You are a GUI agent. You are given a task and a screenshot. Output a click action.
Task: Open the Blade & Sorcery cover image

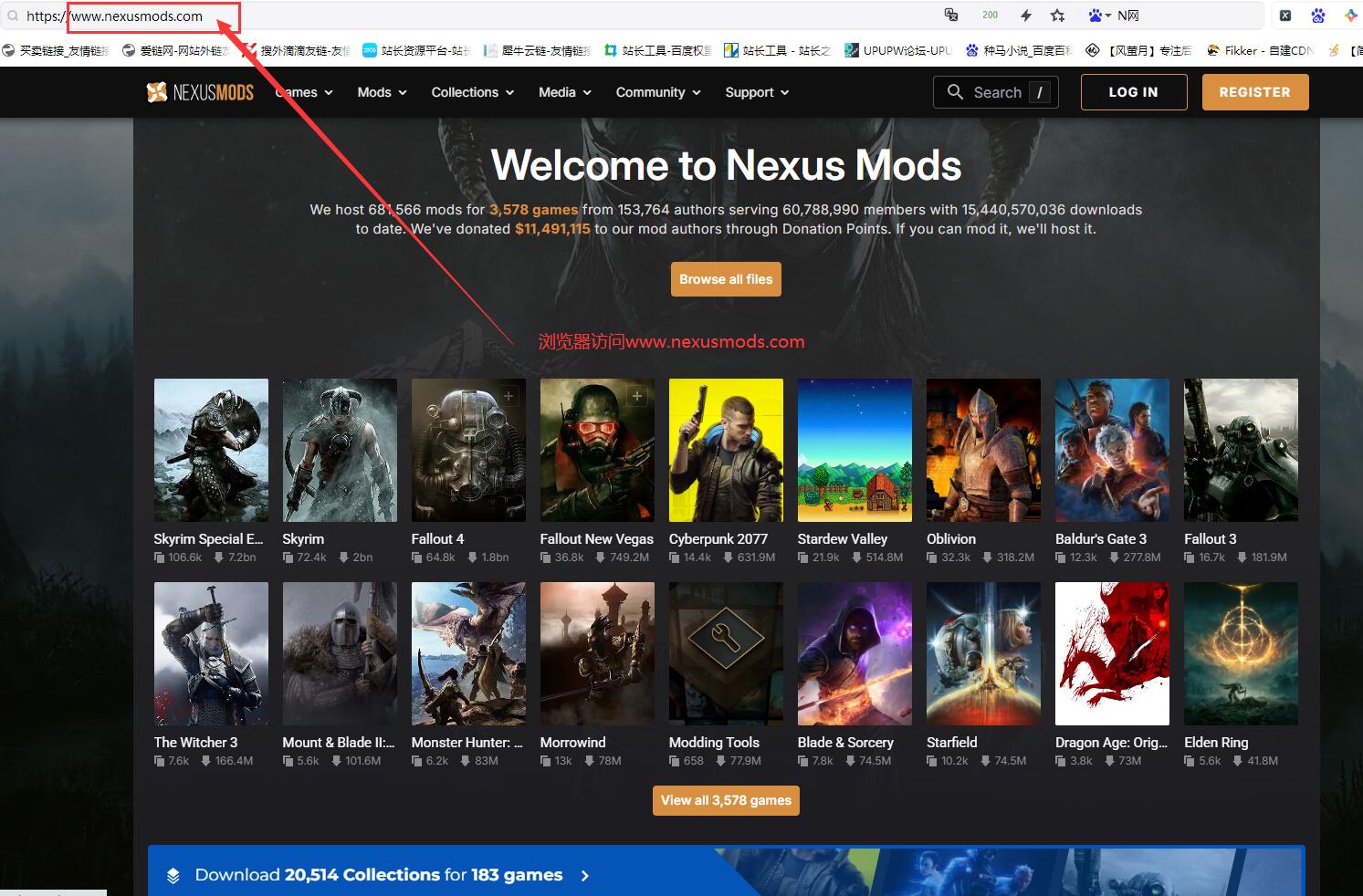click(854, 653)
